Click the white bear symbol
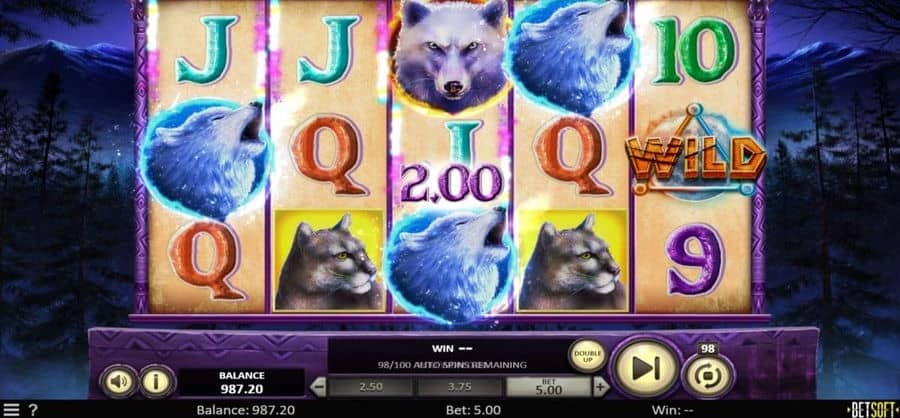The image size is (900, 418). pyautogui.click(x=449, y=55)
